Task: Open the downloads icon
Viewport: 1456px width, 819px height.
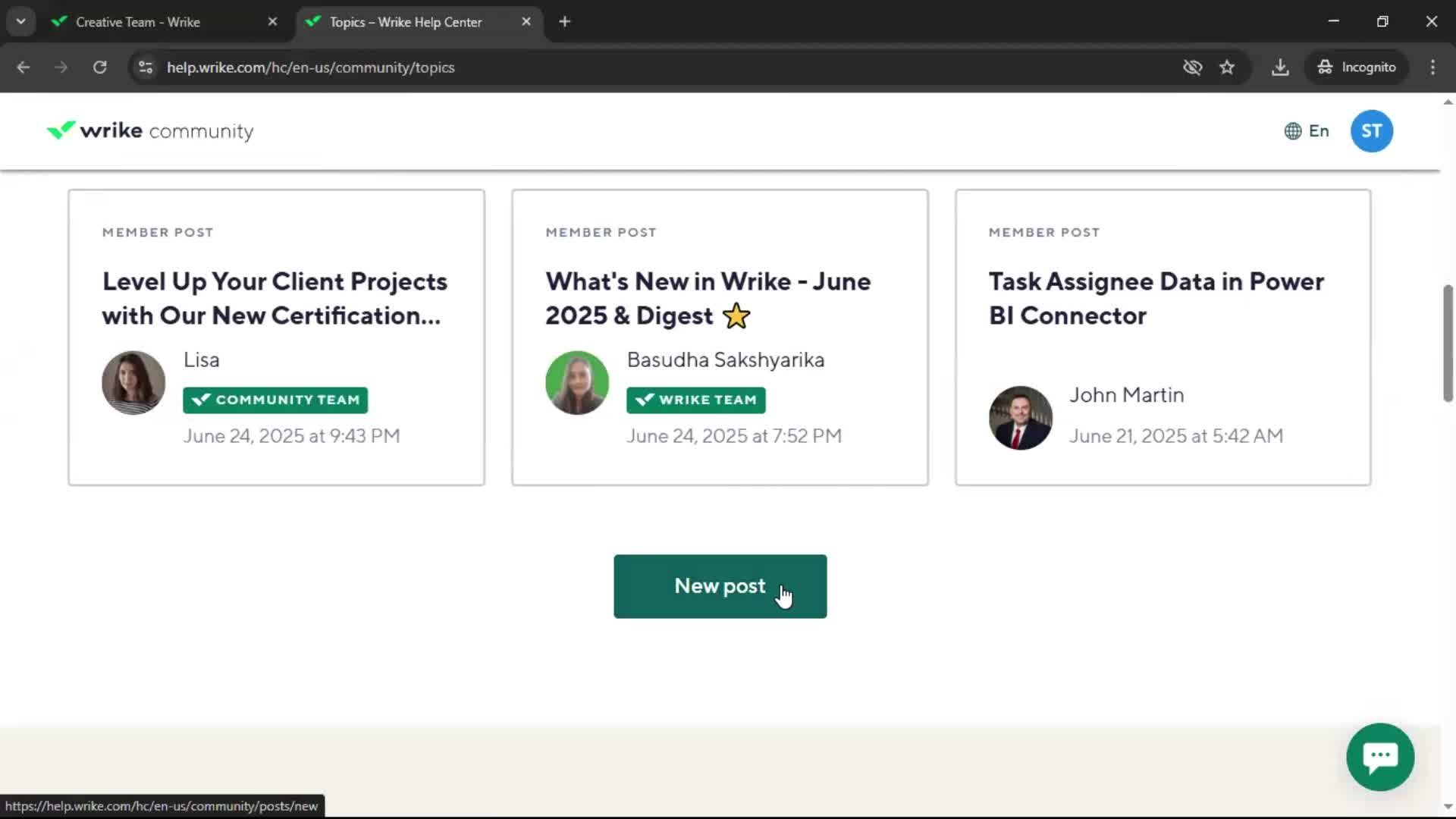Action: pyautogui.click(x=1280, y=67)
